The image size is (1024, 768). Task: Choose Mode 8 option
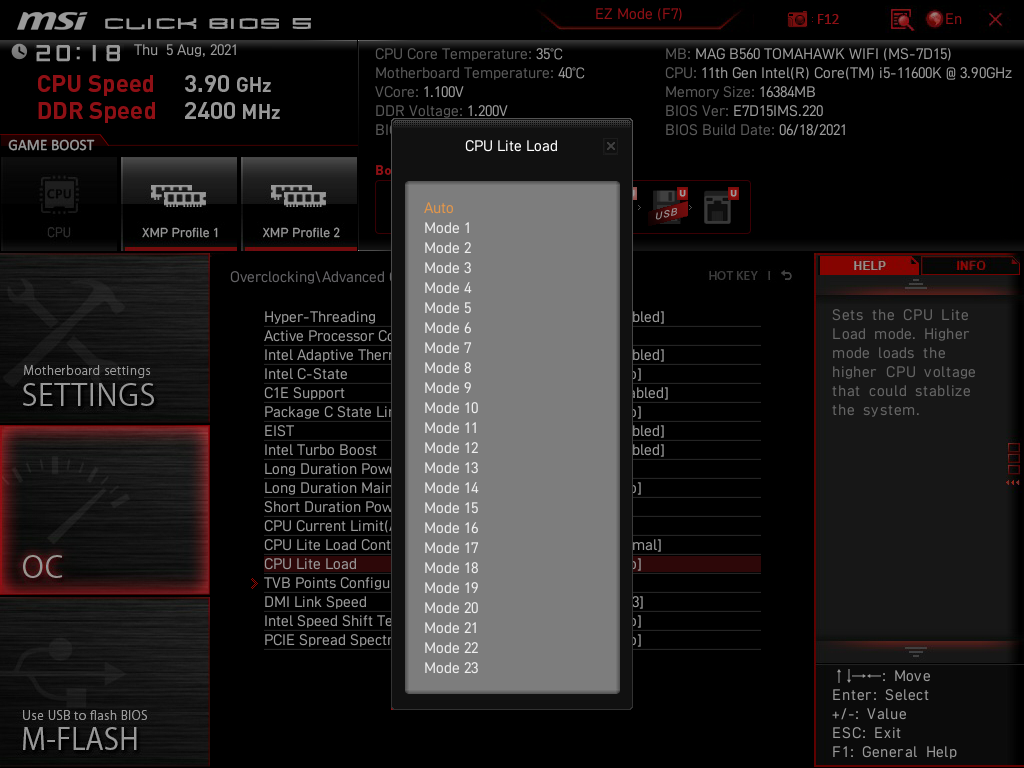click(447, 368)
